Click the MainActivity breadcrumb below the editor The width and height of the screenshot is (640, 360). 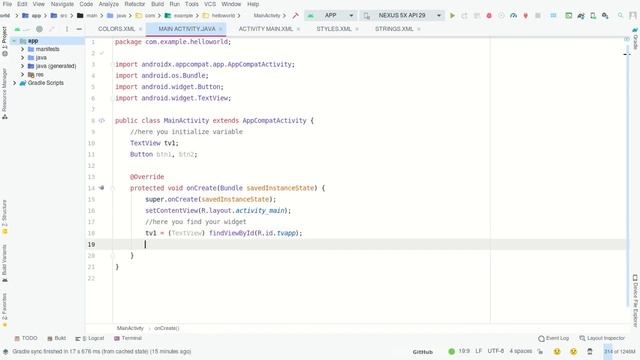(130, 328)
